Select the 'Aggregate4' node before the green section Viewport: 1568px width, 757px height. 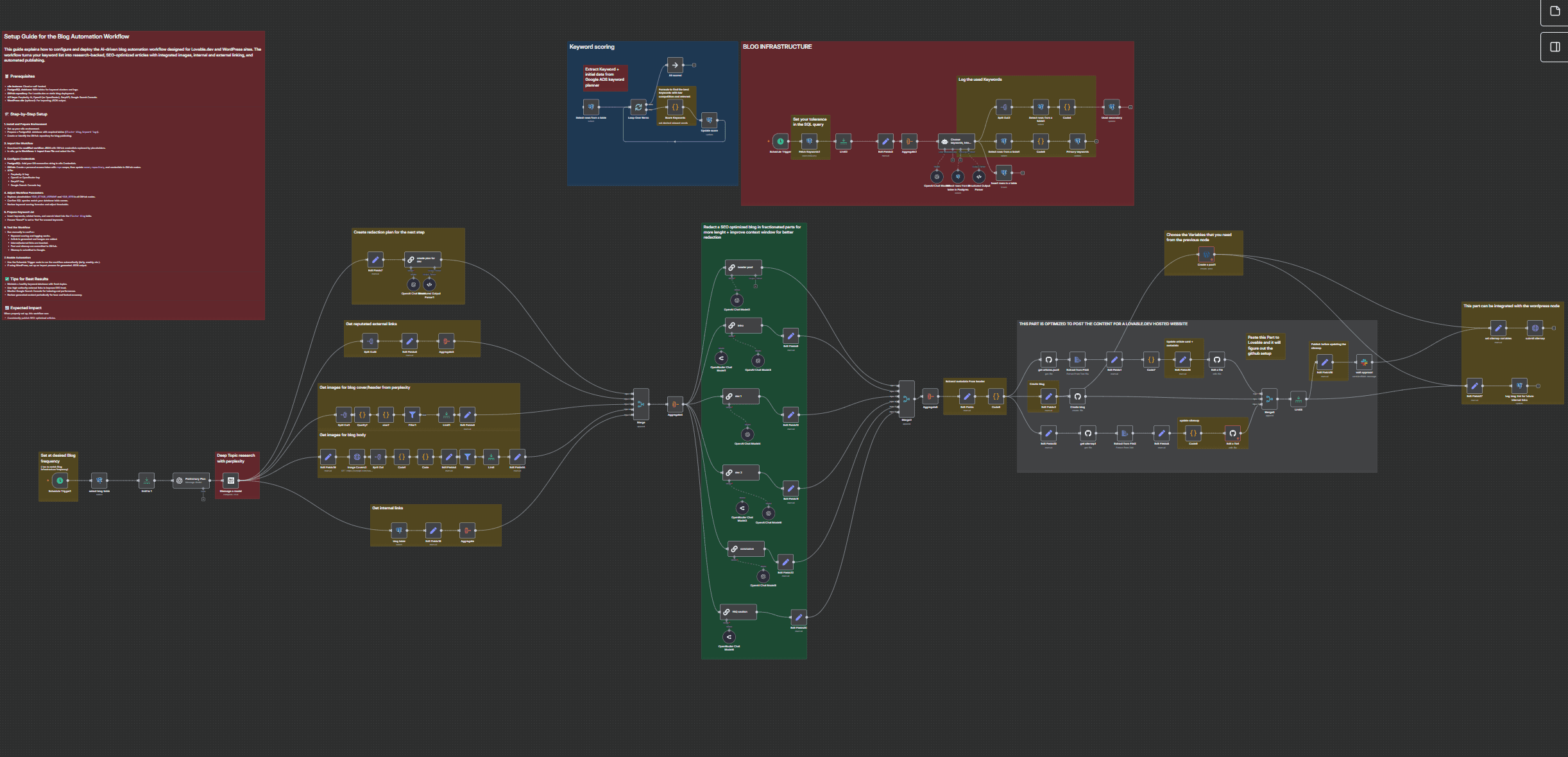pyautogui.click(x=674, y=404)
